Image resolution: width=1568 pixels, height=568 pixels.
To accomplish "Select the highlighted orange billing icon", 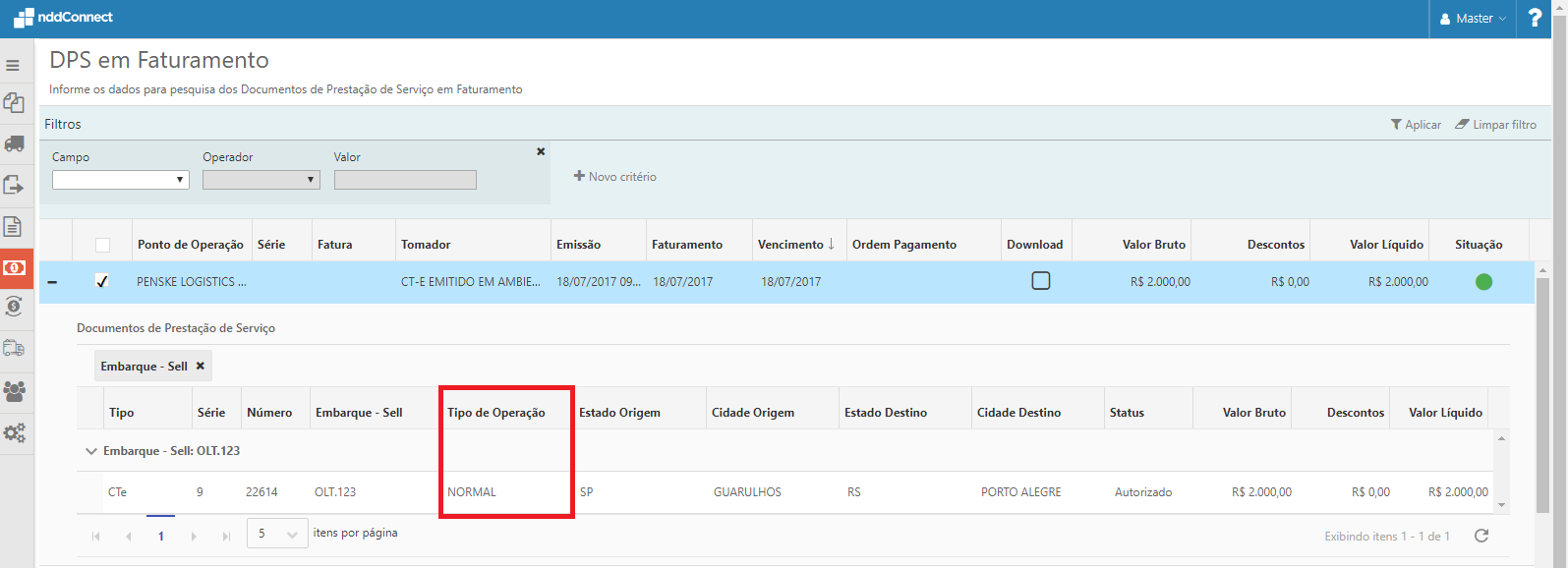I will [x=14, y=268].
